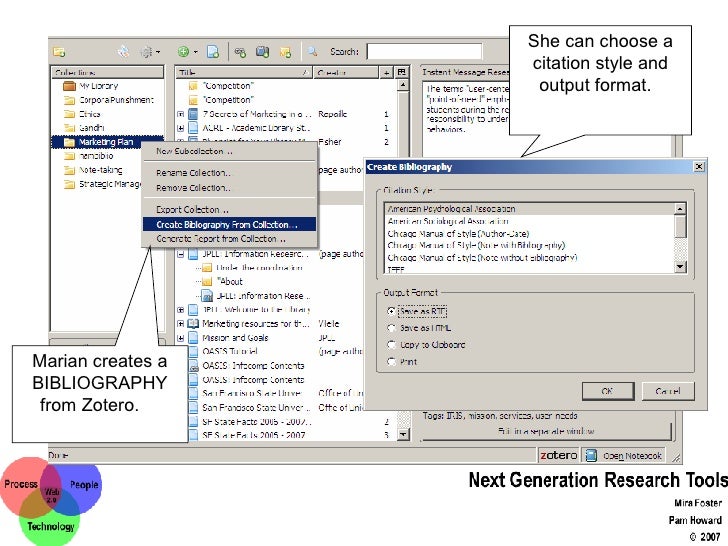Choose Export Collection menu entry

coord(230,209)
